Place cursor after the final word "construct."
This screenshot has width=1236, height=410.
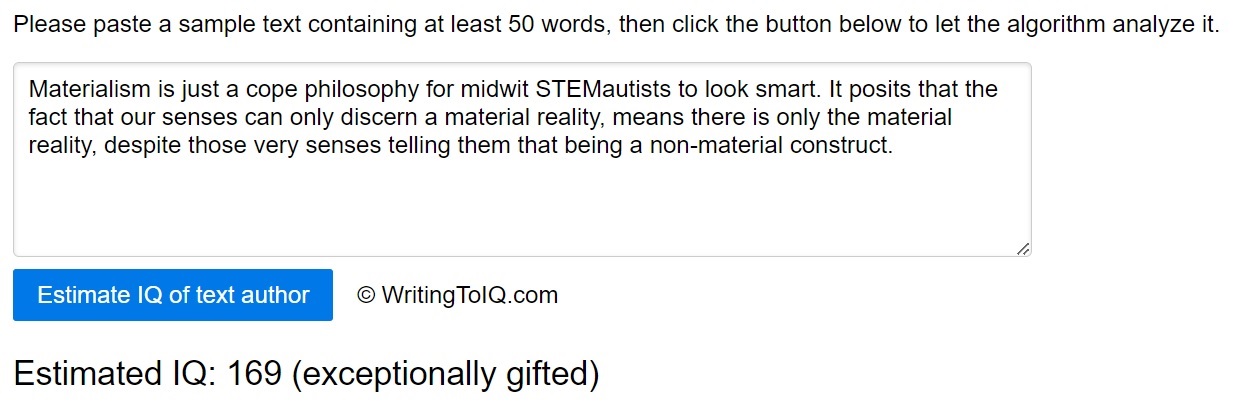tap(893, 146)
